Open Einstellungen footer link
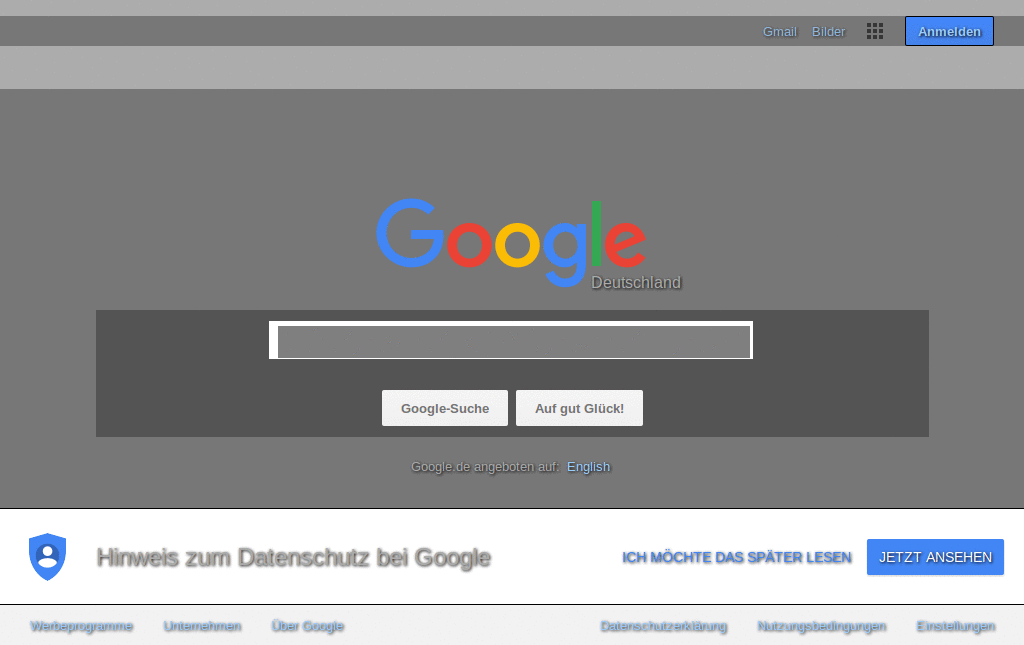 pos(955,626)
